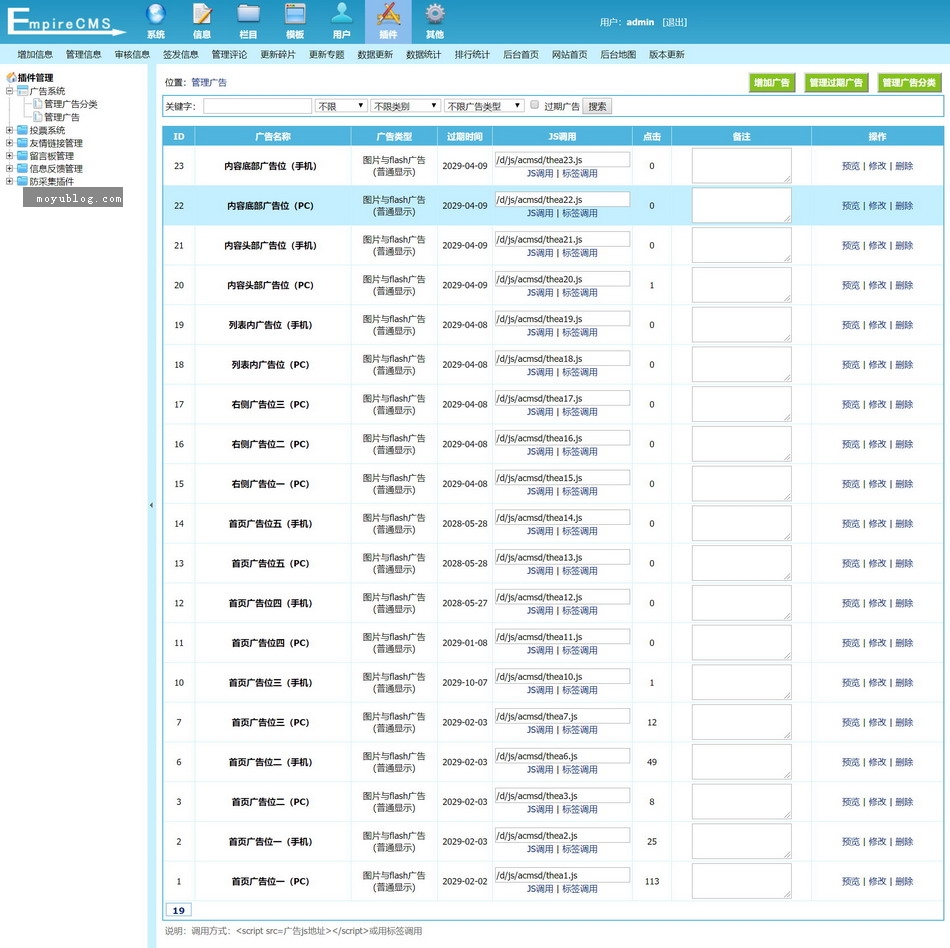Open the 信息 section in the top navigation
The width and height of the screenshot is (950, 948).
pos(202,22)
